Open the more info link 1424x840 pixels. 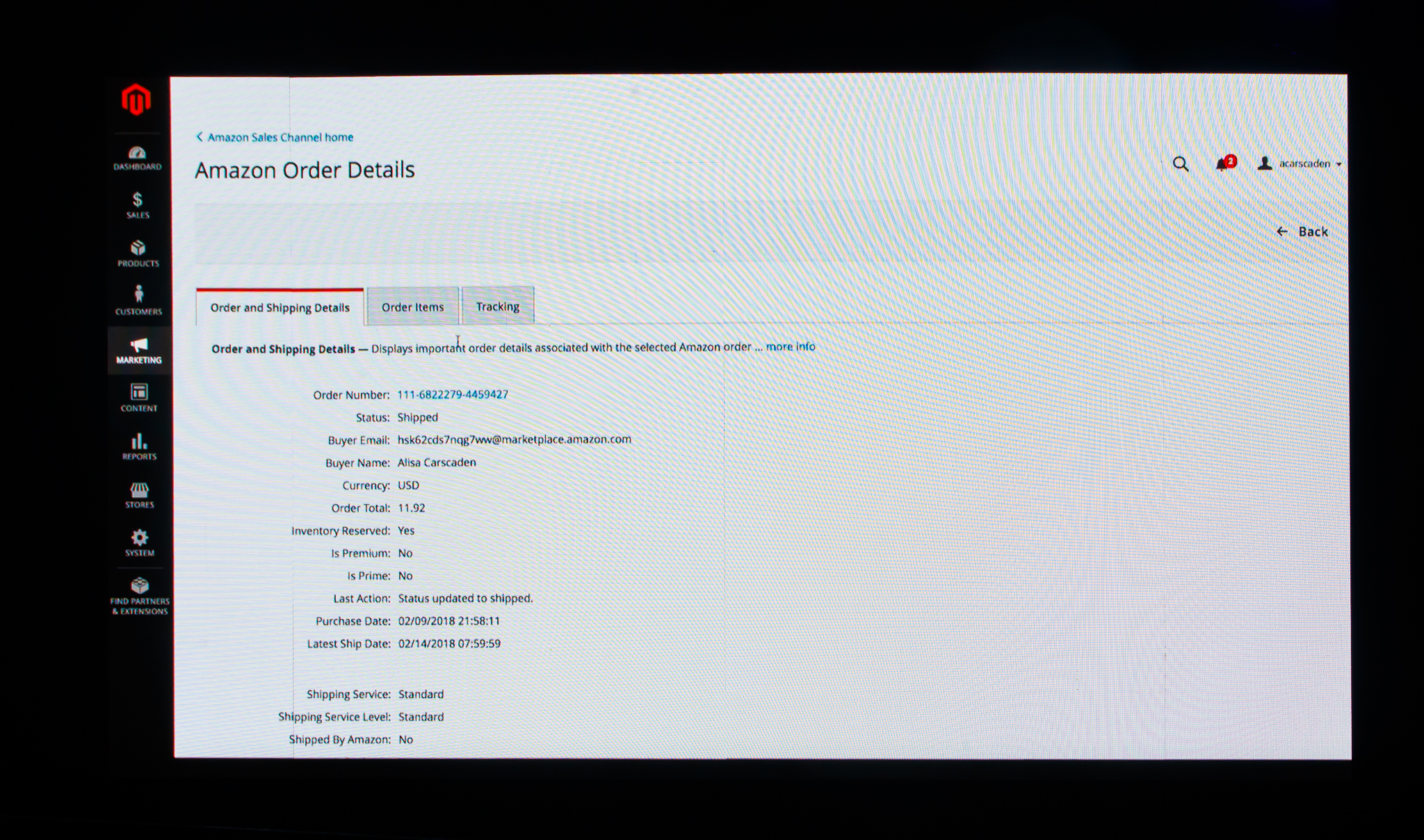click(x=791, y=346)
